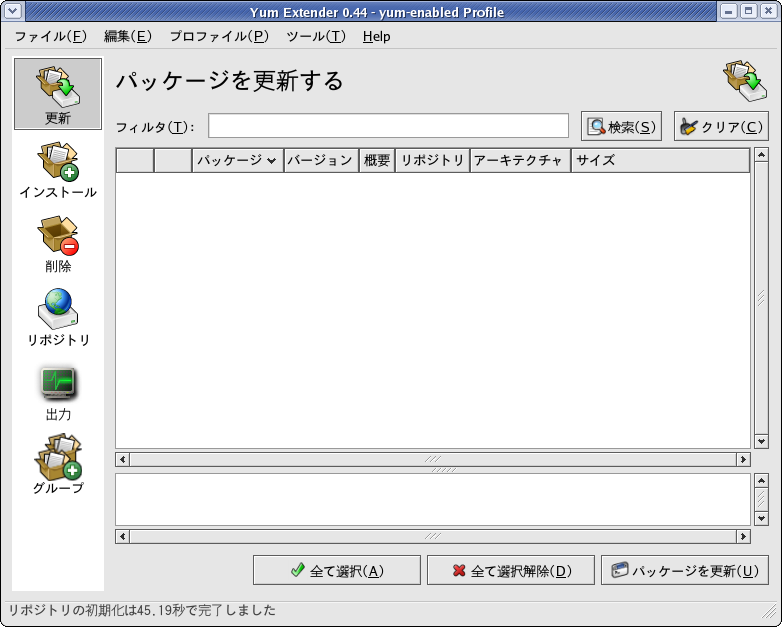Click 全て選択解除(D) deselect all button
Image resolution: width=782 pixels, height=627 pixels.
coord(511,570)
